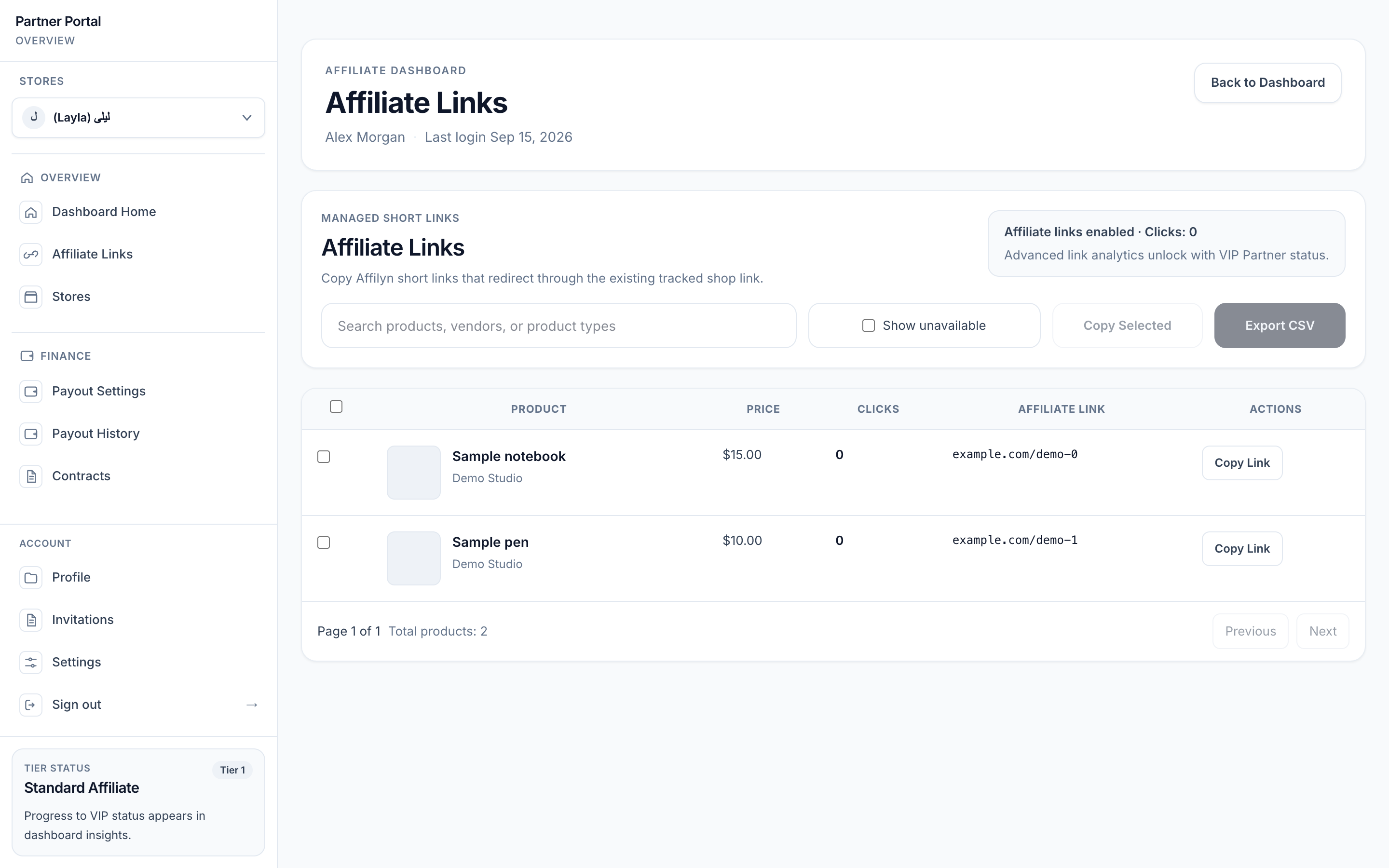Viewport: 1389px width, 868px height.
Task: Click the Partner Portal title
Action: pyautogui.click(x=58, y=21)
